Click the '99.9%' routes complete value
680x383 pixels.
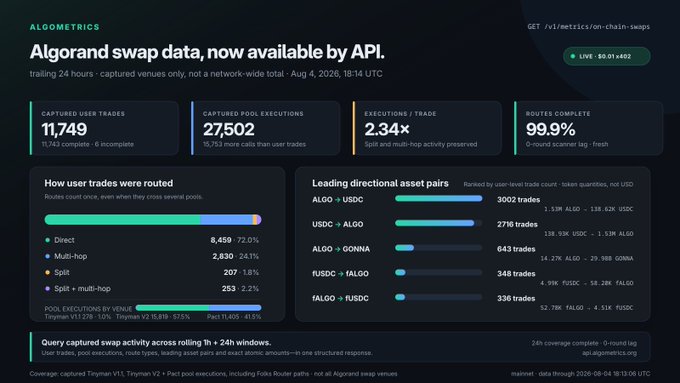(x=550, y=129)
